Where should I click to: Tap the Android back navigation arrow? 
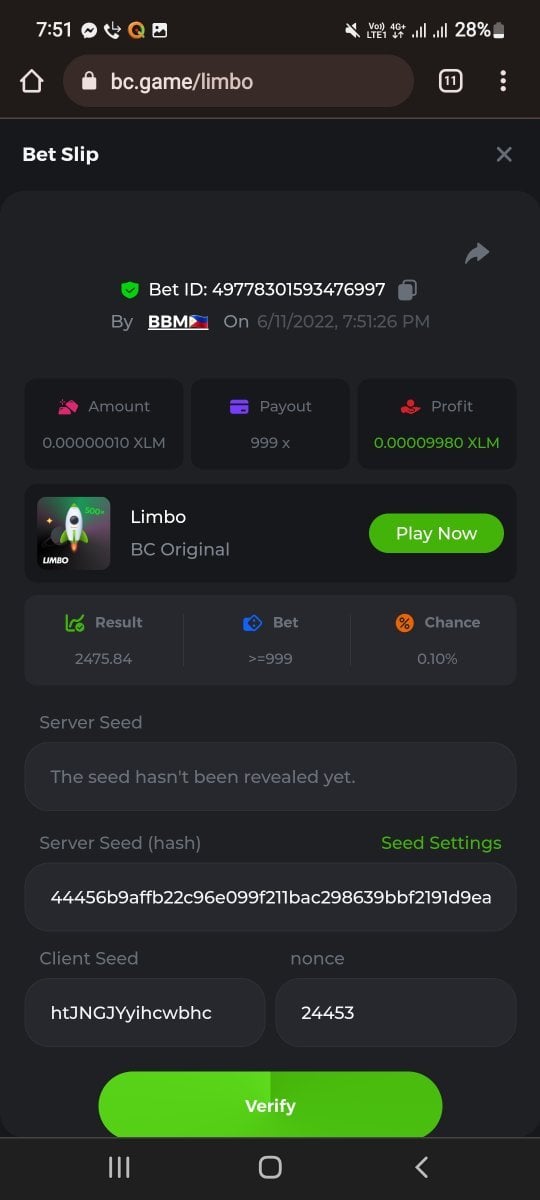pos(421,1167)
